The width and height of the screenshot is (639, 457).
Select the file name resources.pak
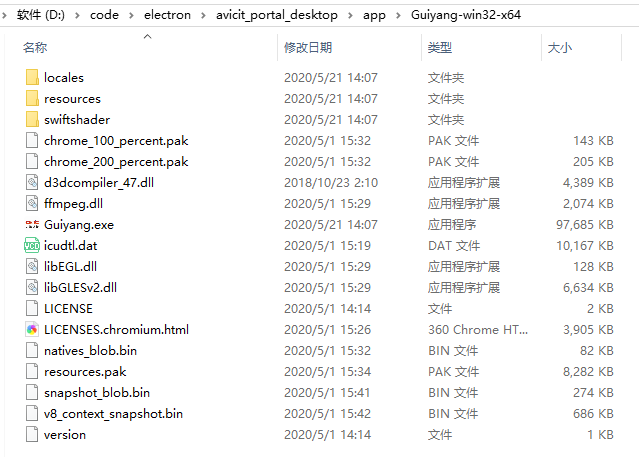click(85, 372)
